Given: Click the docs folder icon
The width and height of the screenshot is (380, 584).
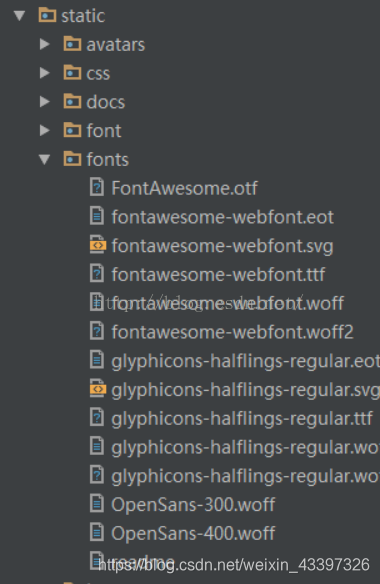Looking at the screenshot, I should pos(72,101).
